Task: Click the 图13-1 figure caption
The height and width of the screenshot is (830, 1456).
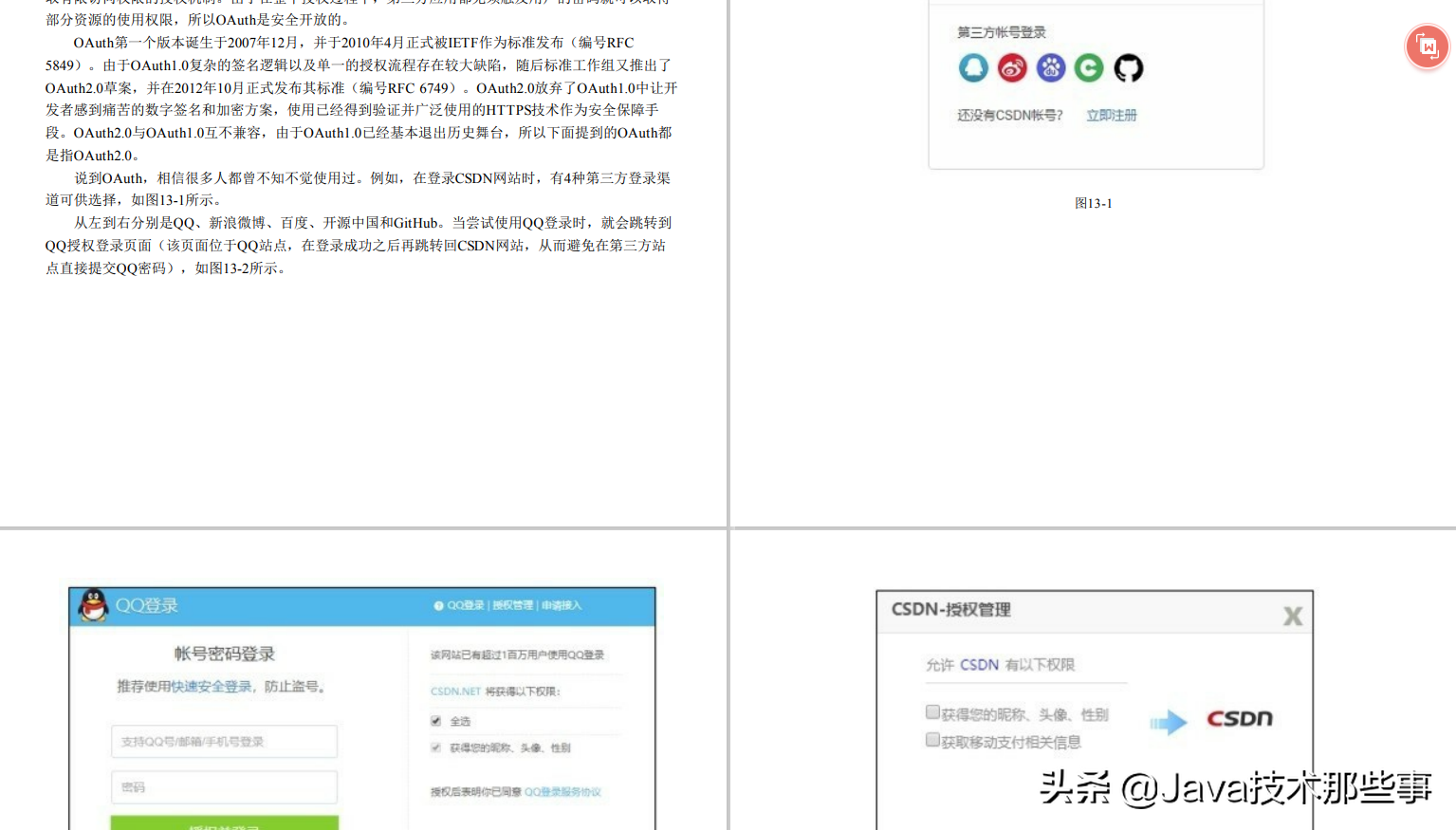Action: (1094, 203)
